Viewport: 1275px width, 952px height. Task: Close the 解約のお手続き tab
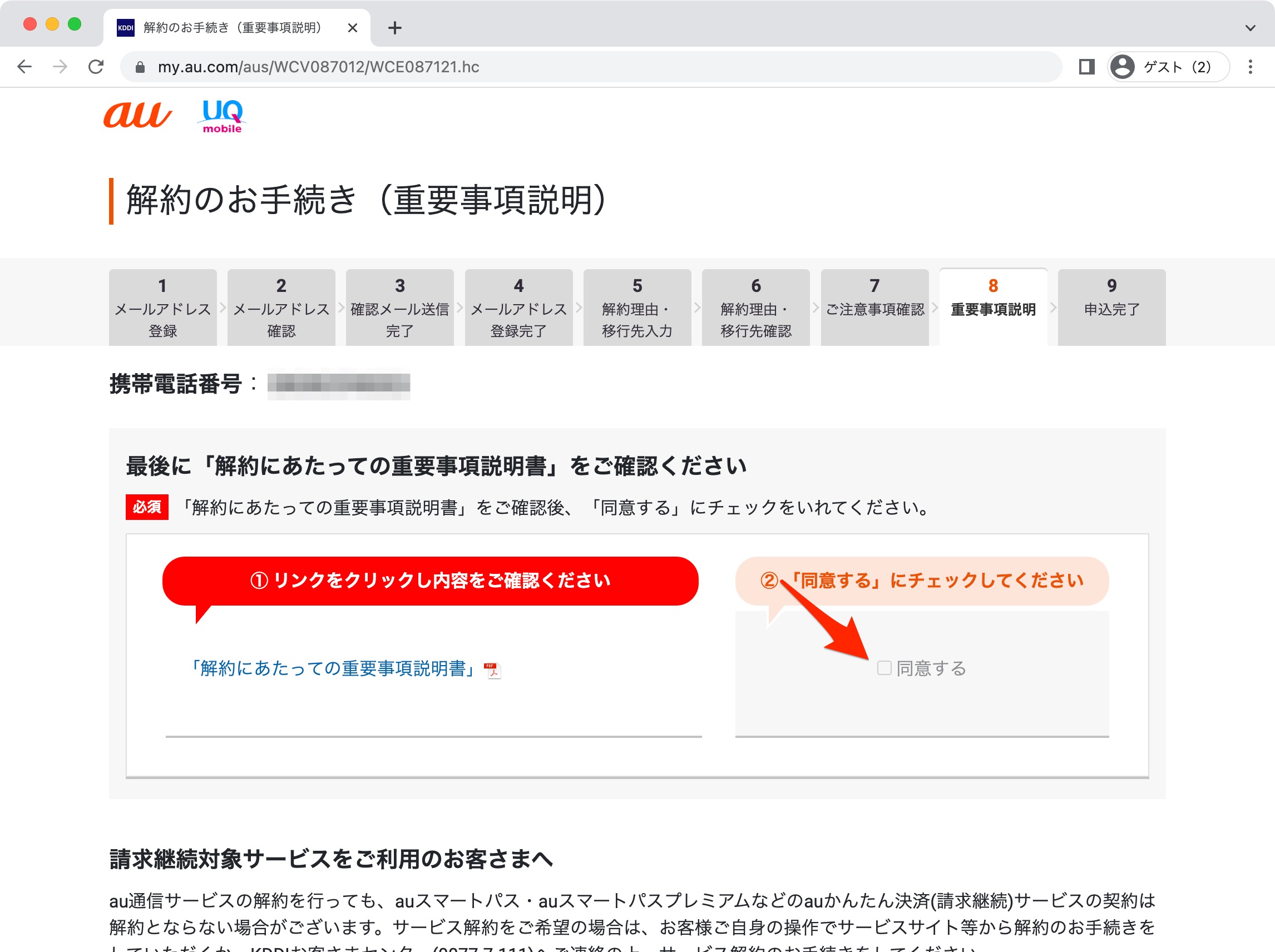point(353,28)
